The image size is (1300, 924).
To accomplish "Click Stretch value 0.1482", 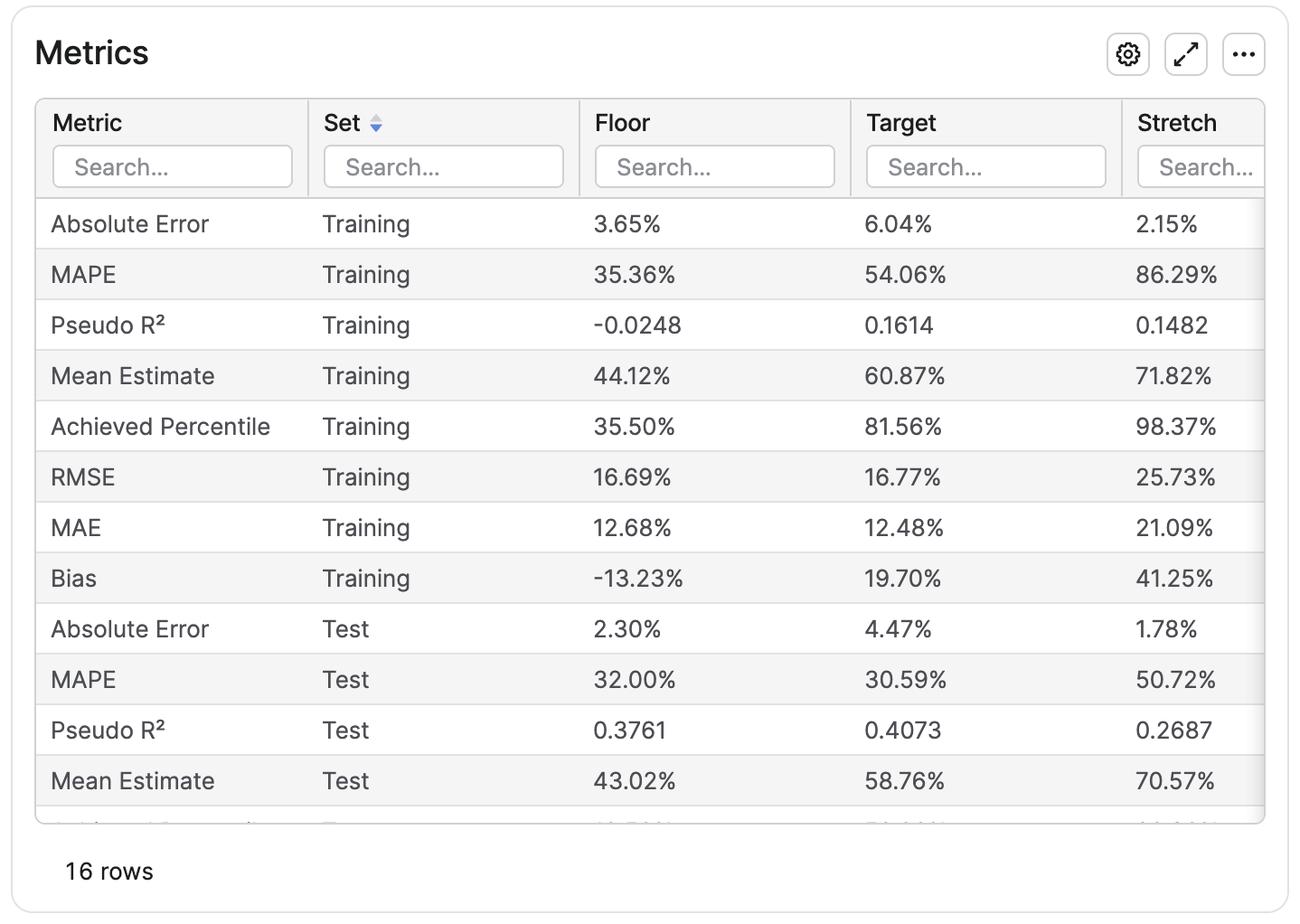I will [x=1173, y=325].
